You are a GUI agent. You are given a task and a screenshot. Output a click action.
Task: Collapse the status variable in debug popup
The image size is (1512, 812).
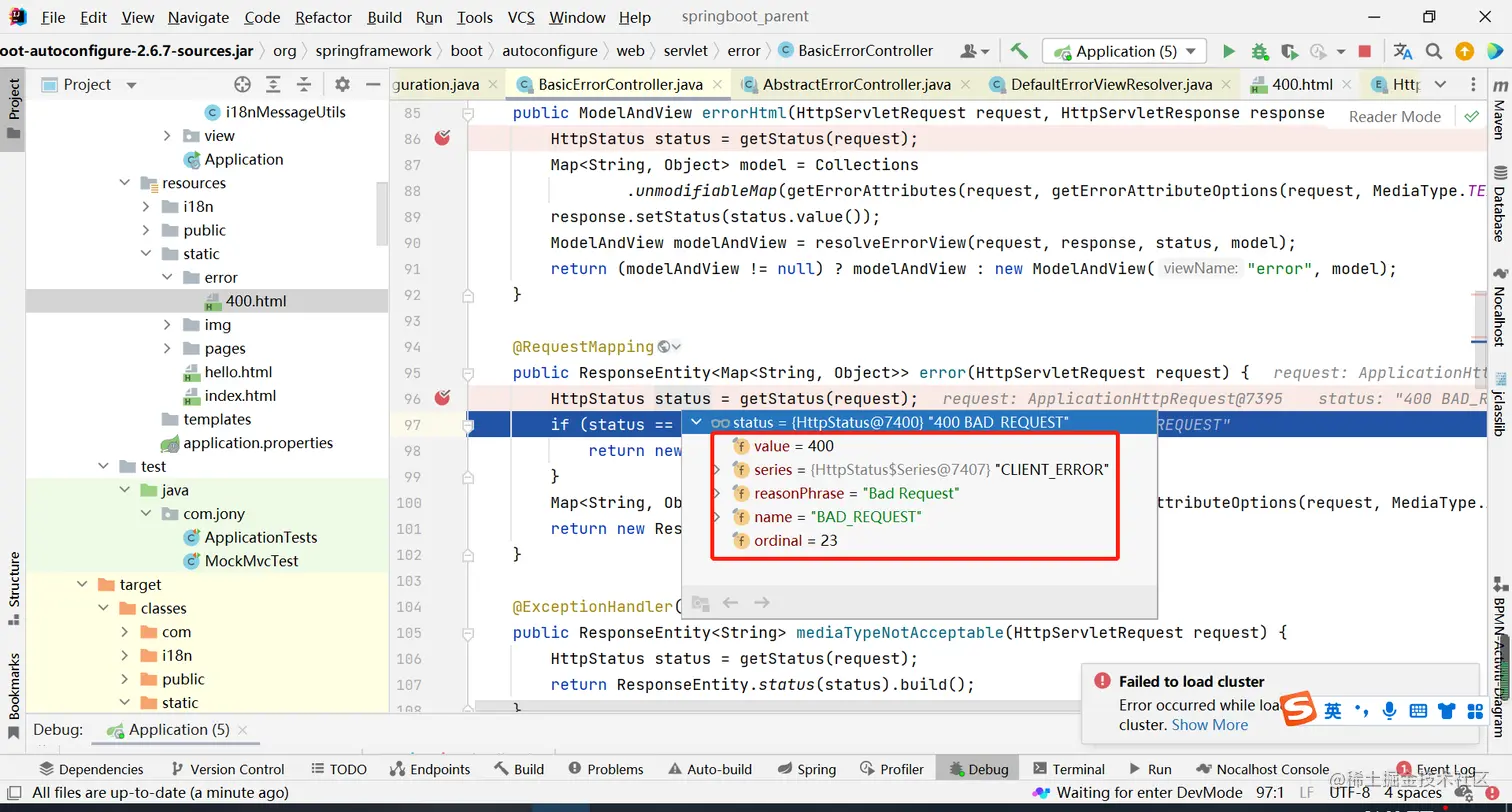(x=697, y=422)
